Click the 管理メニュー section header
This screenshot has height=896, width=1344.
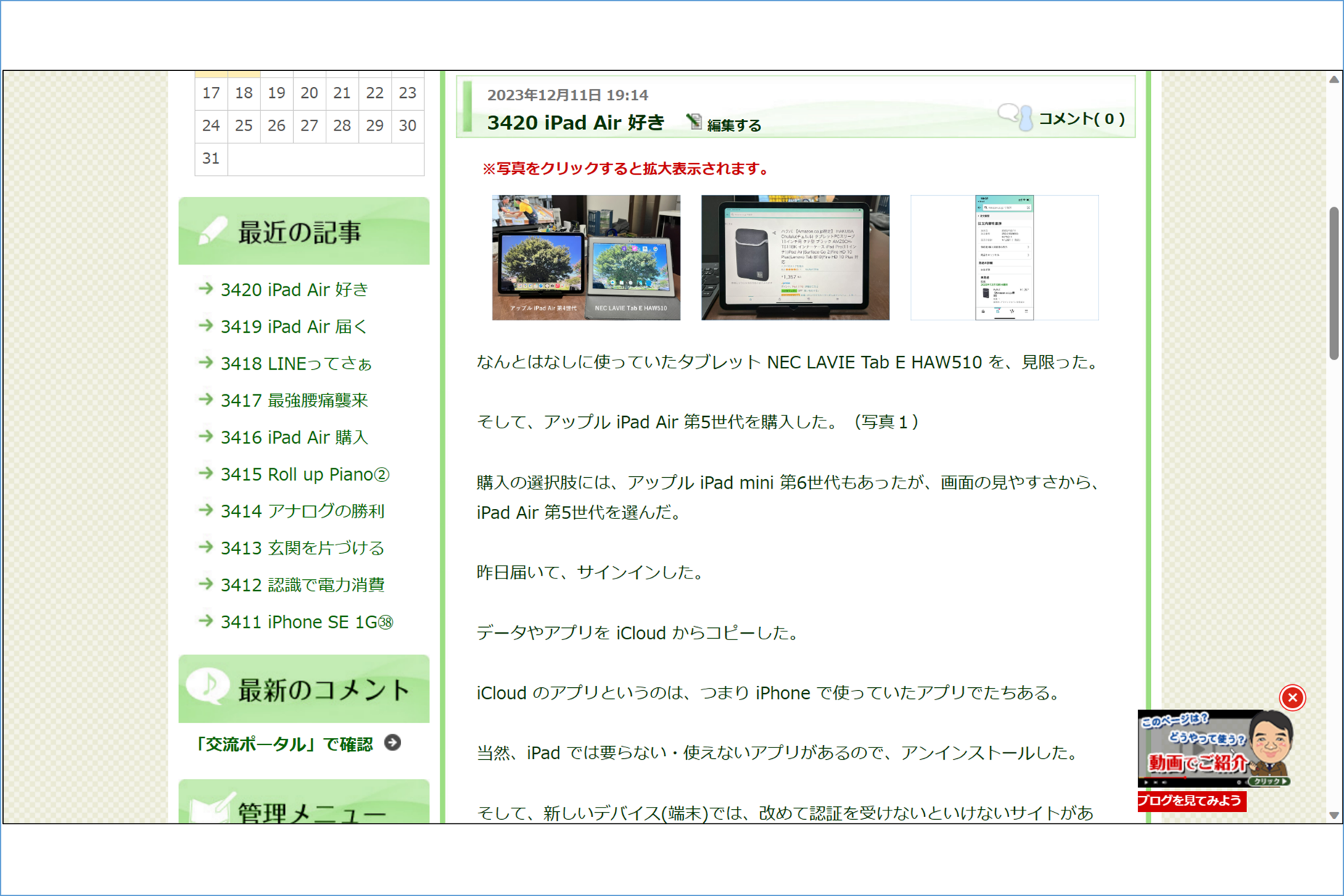coord(304,802)
